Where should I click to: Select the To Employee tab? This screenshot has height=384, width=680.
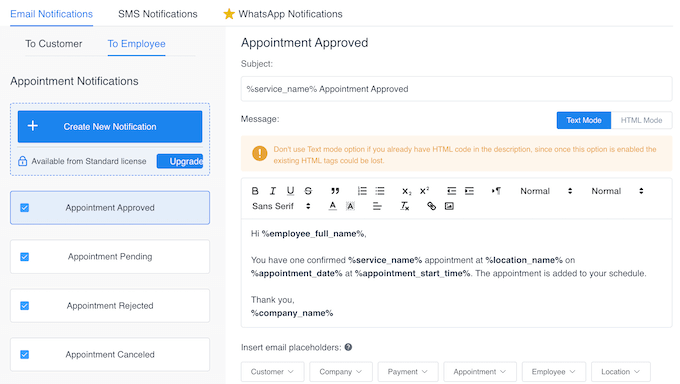137,44
